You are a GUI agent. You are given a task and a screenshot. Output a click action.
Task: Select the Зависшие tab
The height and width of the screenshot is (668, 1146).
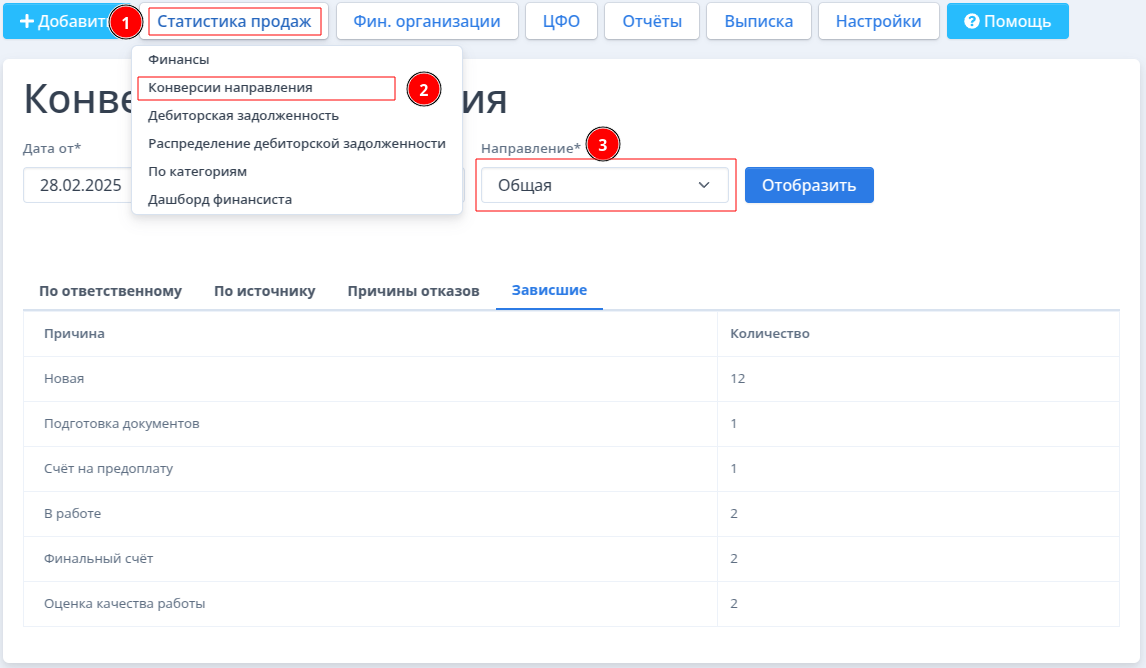click(549, 290)
